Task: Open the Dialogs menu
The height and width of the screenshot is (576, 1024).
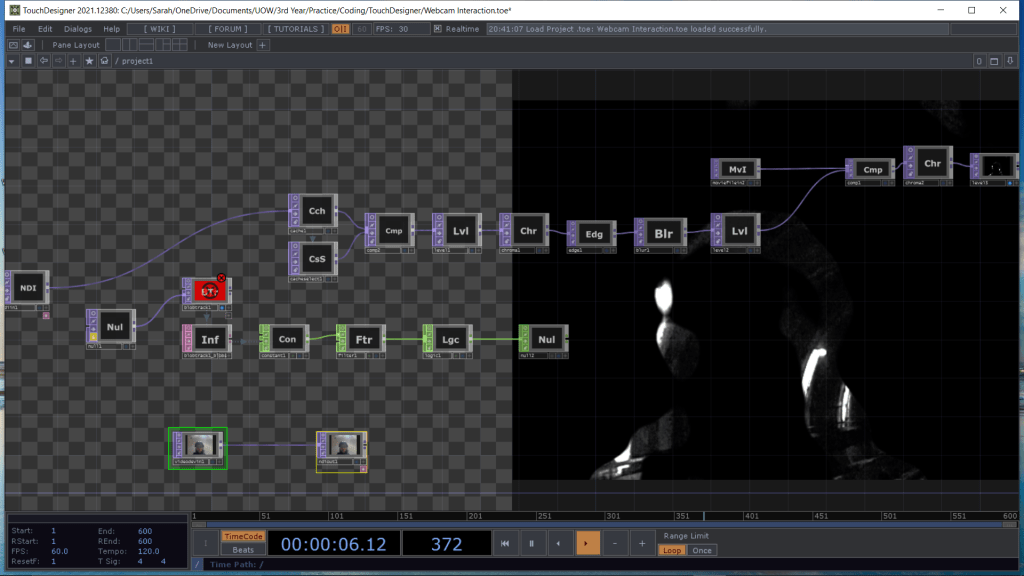Action: pyautogui.click(x=77, y=29)
